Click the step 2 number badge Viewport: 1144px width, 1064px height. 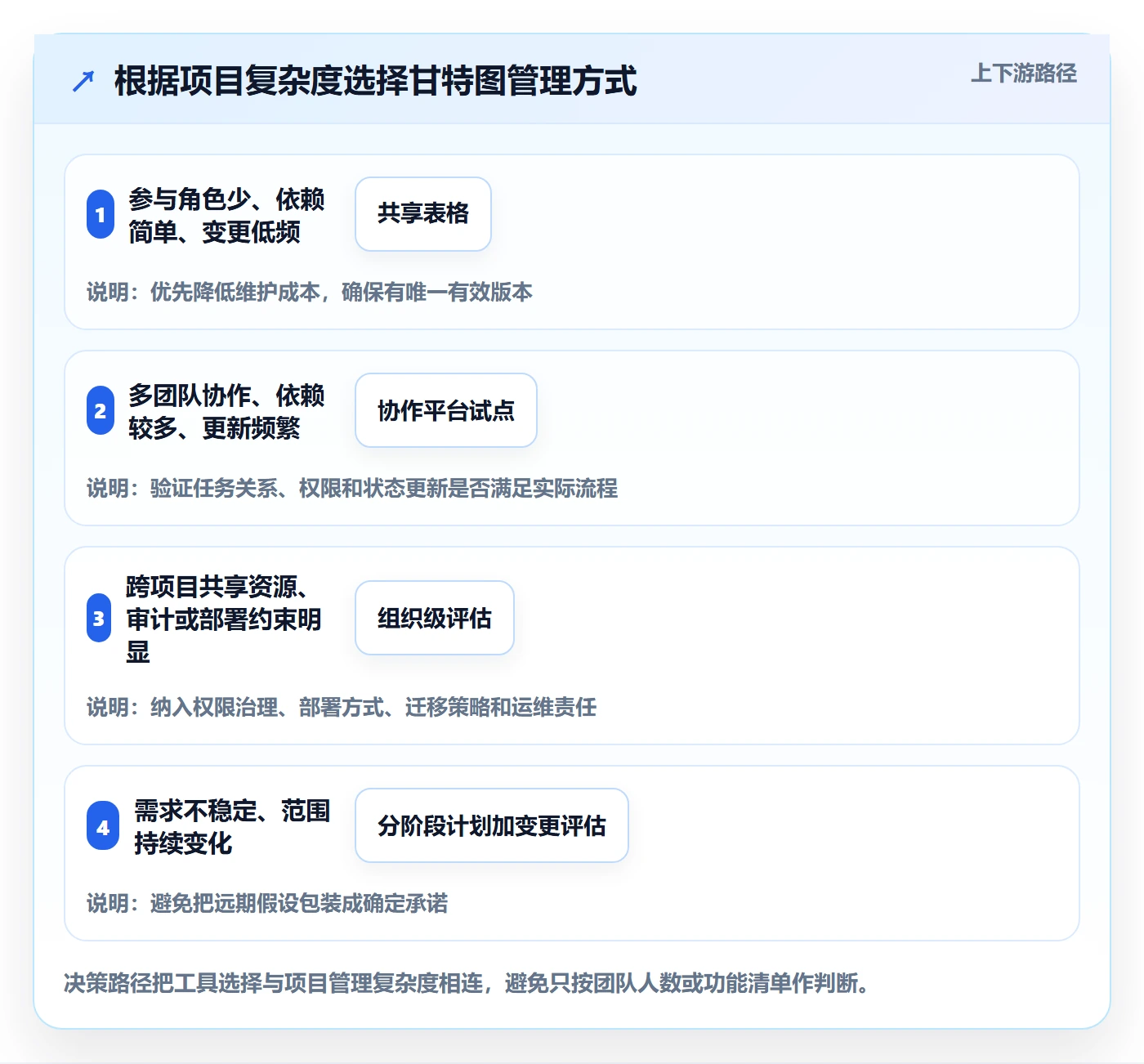[x=101, y=410]
